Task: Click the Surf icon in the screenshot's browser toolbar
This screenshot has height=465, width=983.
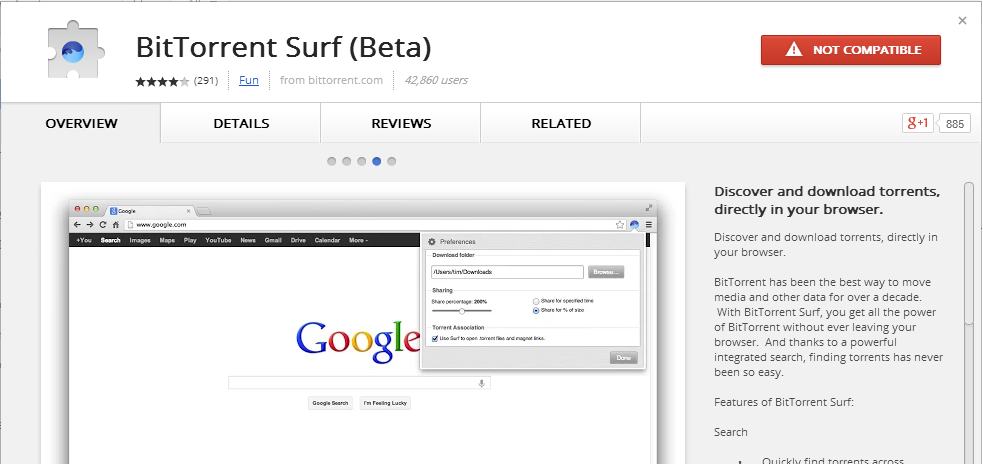Action: (x=634, y=224)
